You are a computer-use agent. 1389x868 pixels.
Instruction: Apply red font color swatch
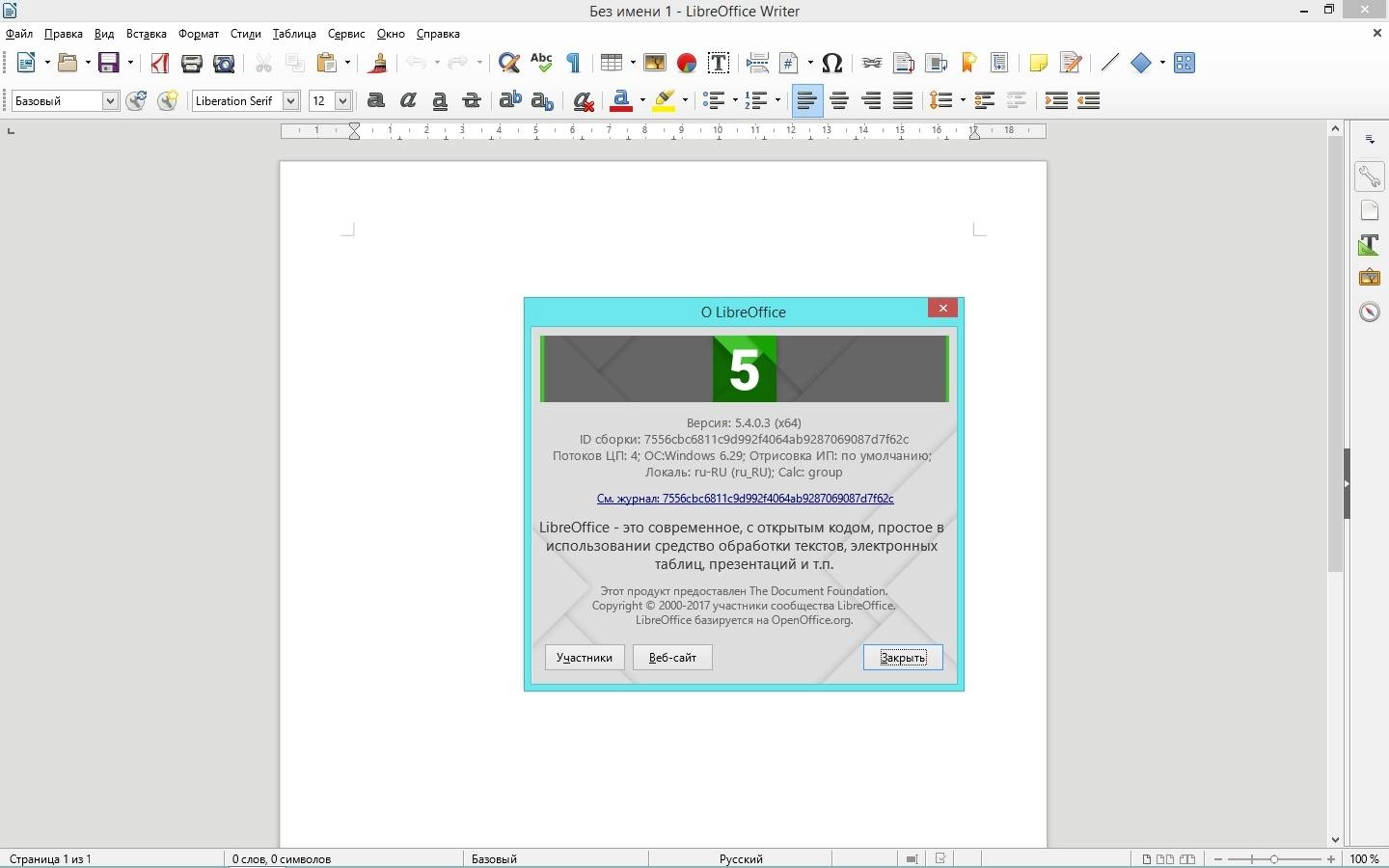[621, 100]
